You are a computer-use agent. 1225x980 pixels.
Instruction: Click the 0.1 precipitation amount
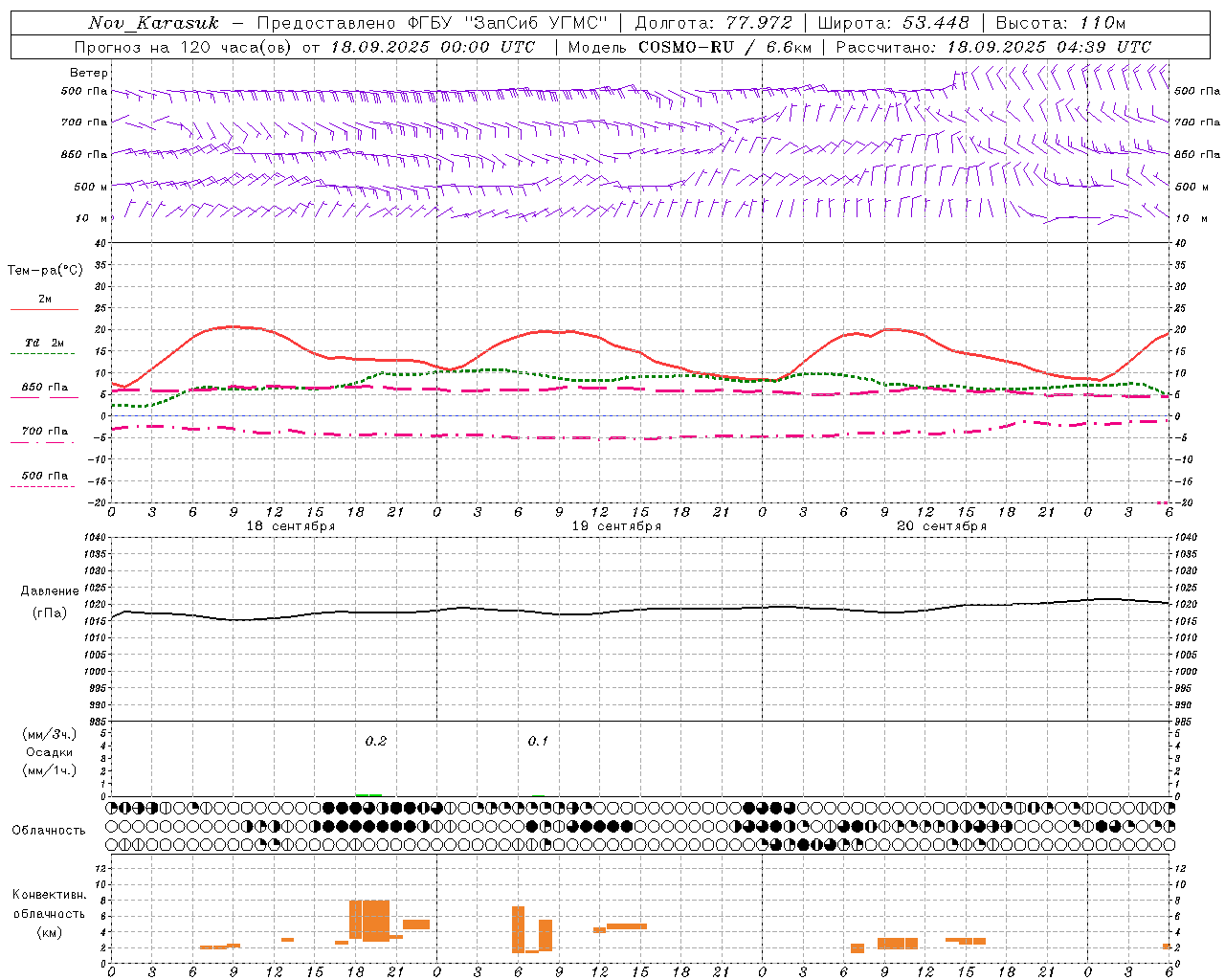[538, 742]
